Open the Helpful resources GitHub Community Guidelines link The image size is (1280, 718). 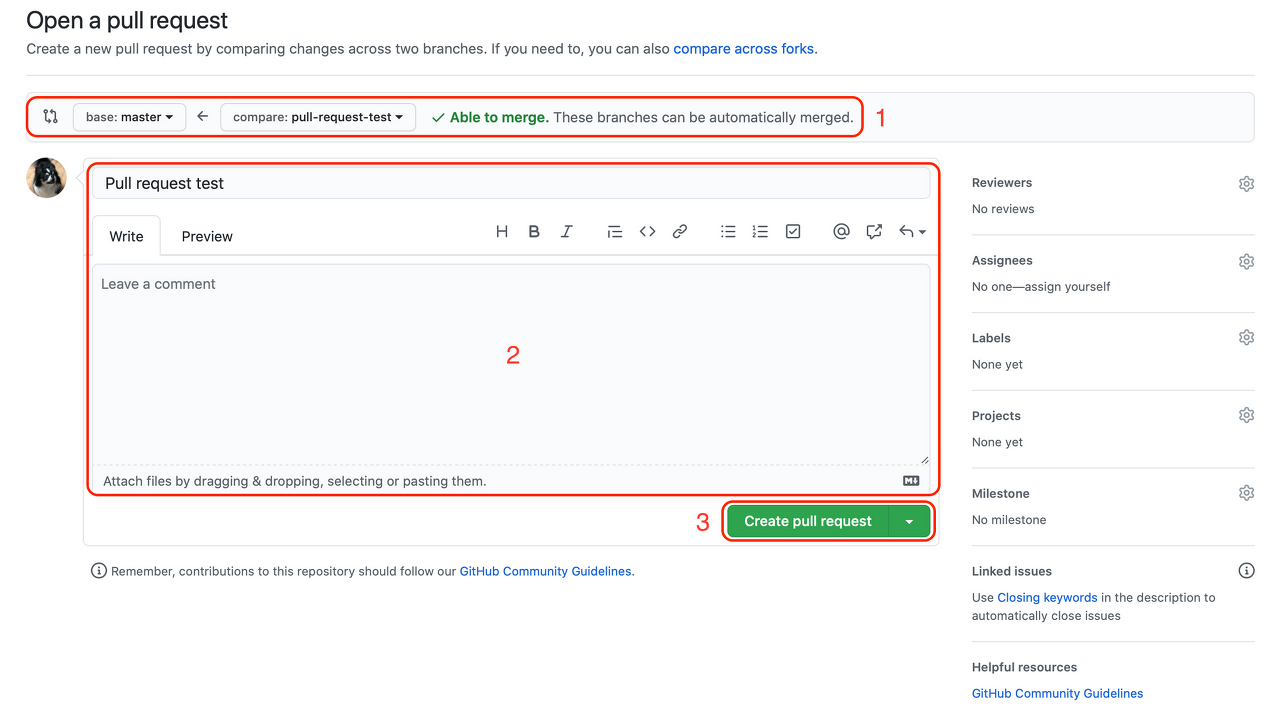pyautogui.click(x=1057, y=693)
